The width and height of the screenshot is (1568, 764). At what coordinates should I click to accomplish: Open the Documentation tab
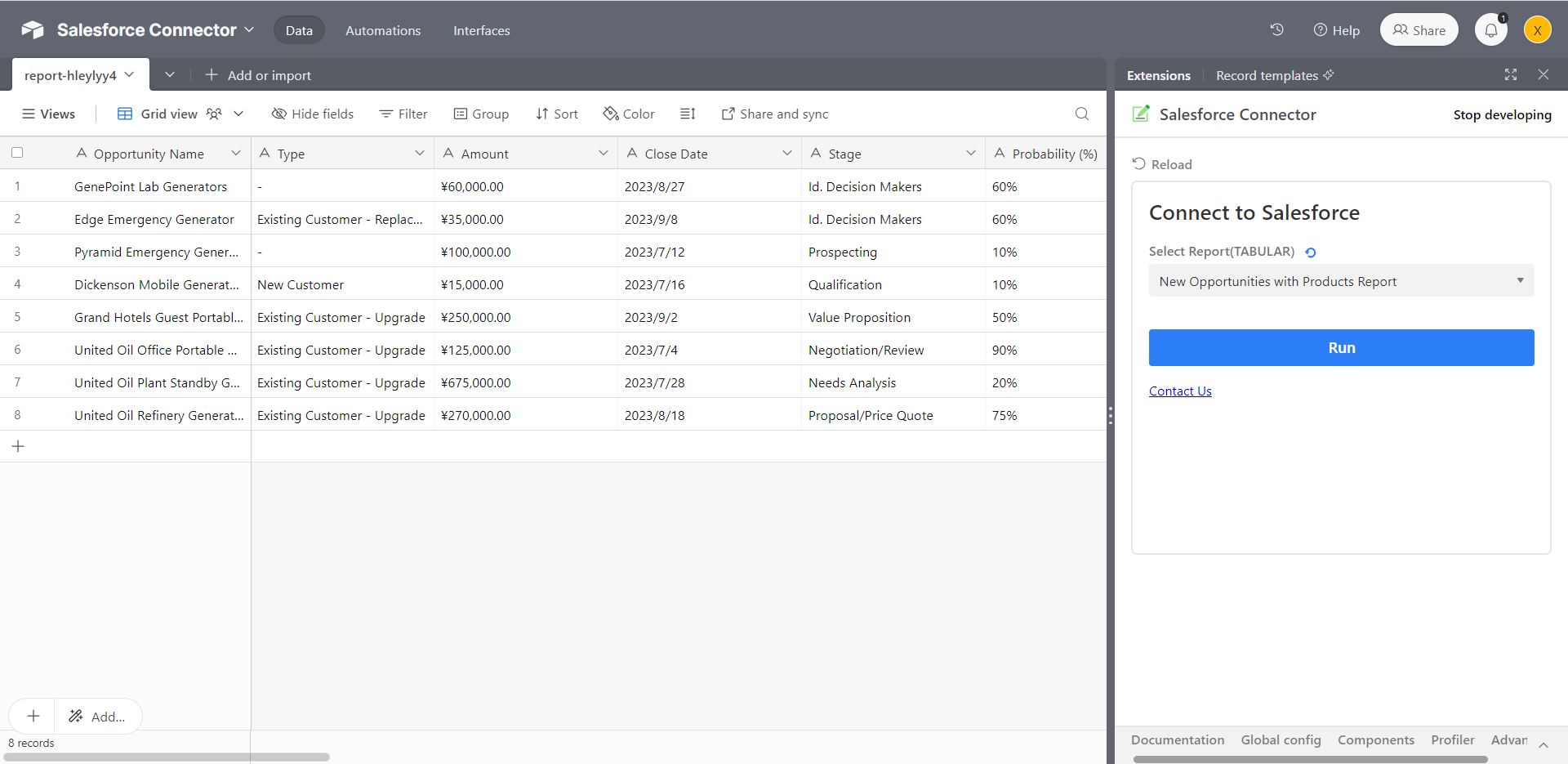click(1178, 739)
